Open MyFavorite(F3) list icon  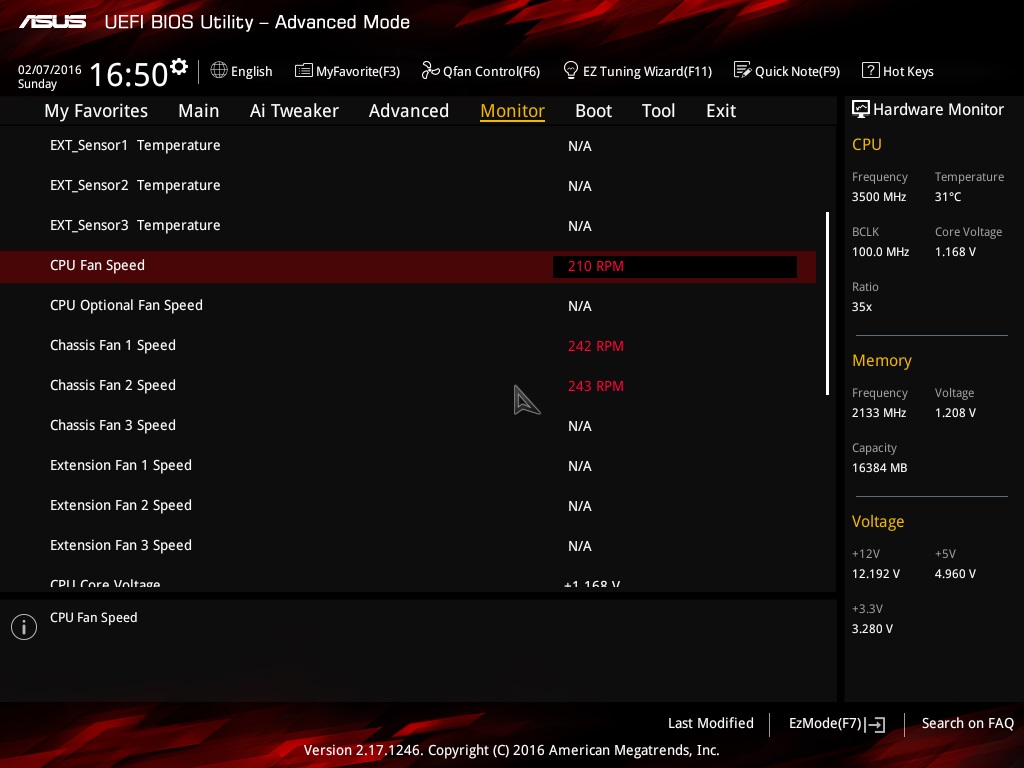click(x=304, y=71)
